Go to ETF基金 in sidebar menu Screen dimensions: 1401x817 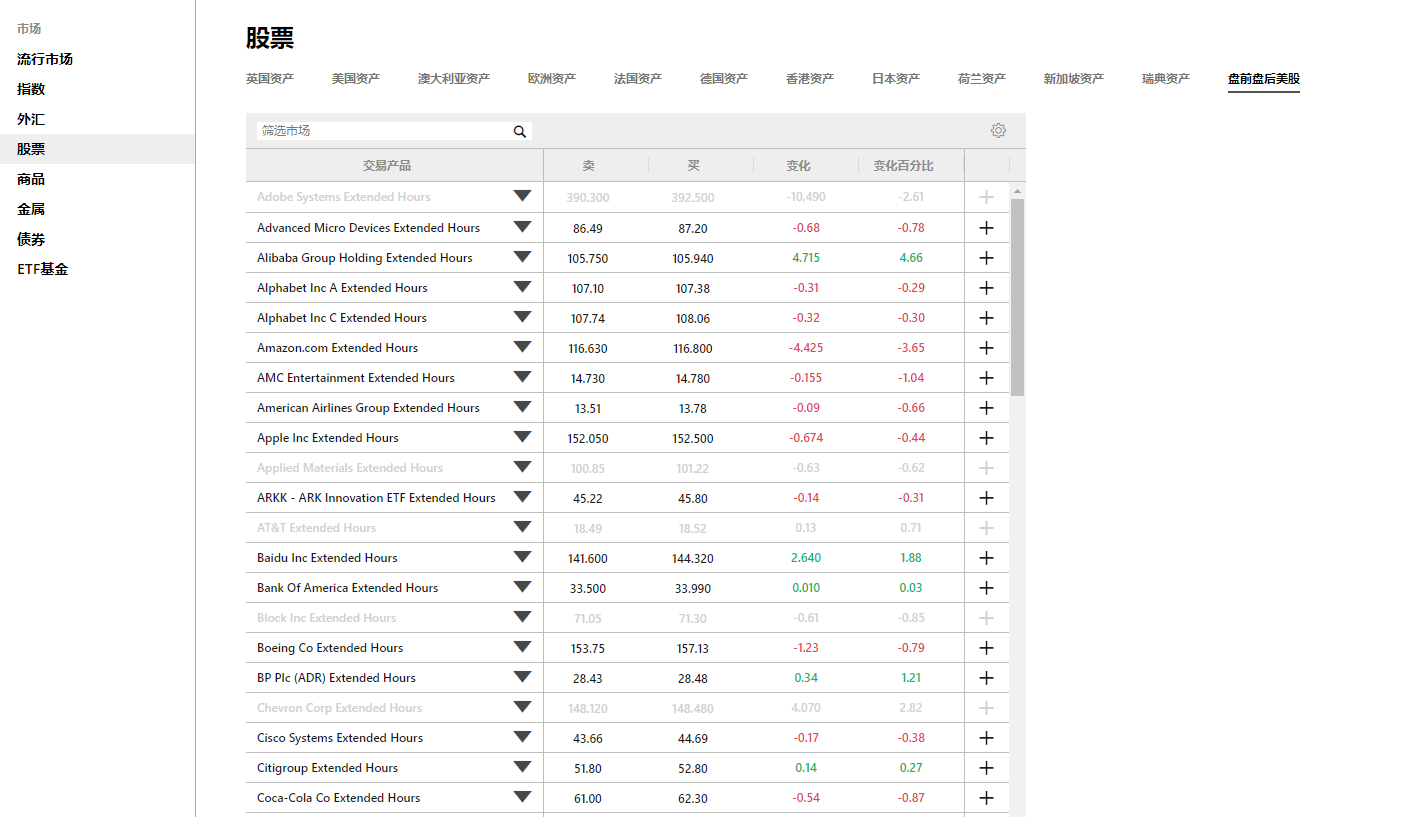point(43,269)
